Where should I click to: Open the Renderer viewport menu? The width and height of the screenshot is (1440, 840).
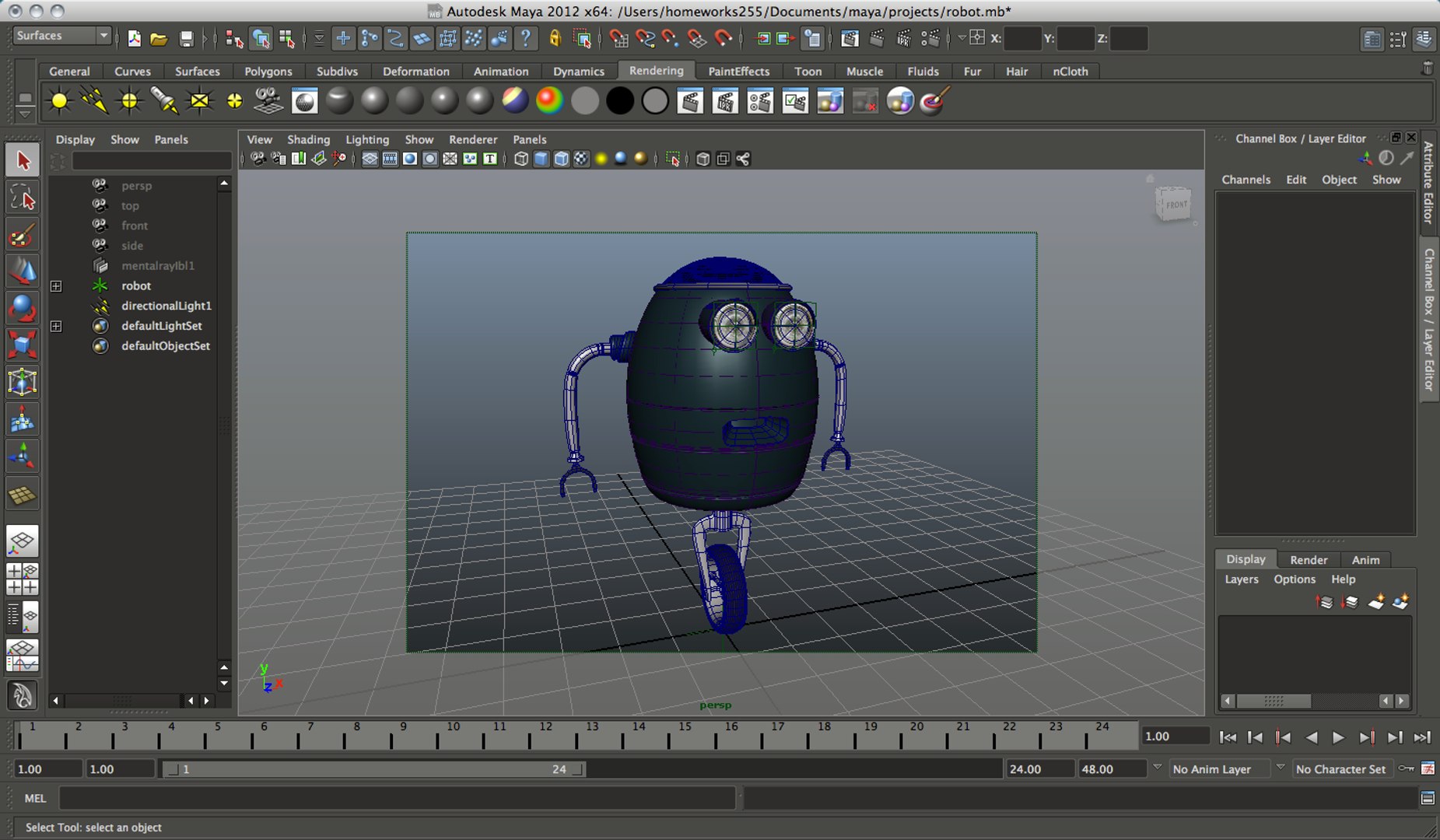pyautogui.click(x=473, y=139)
